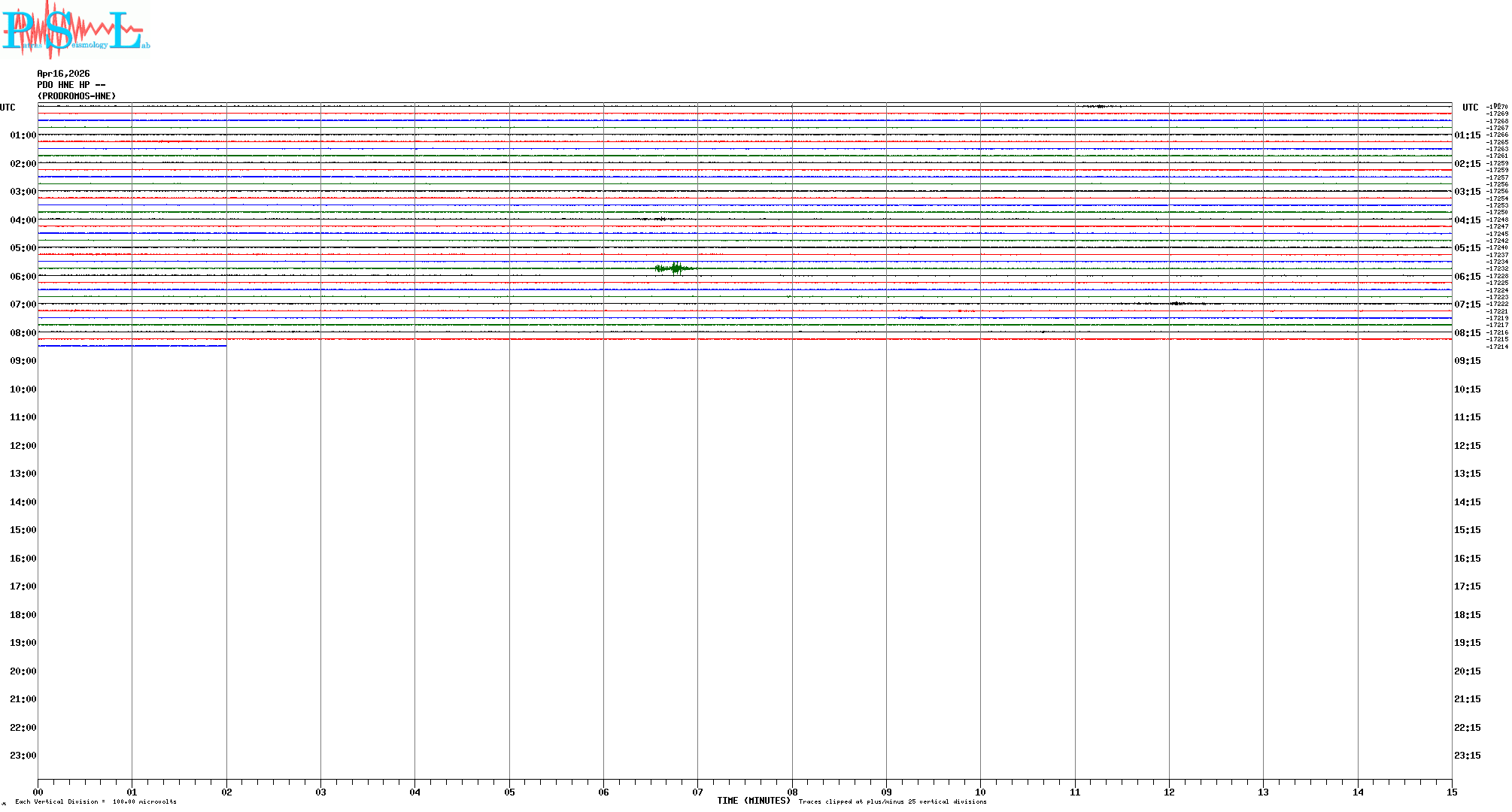Click minute marker 15 on bottom axis
Image resolution: width=1512 pixels, height=812 pixels.
pos(1451,792)
